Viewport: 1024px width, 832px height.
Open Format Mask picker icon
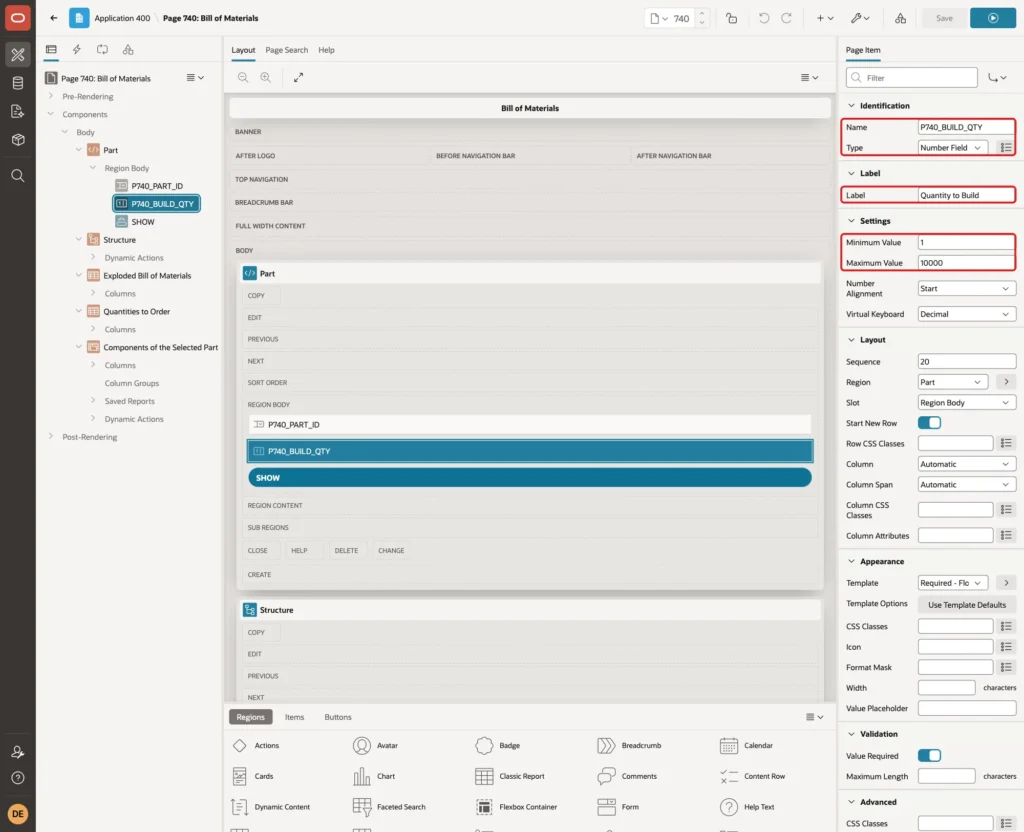pyautogui.click(x=1006, y=667)
